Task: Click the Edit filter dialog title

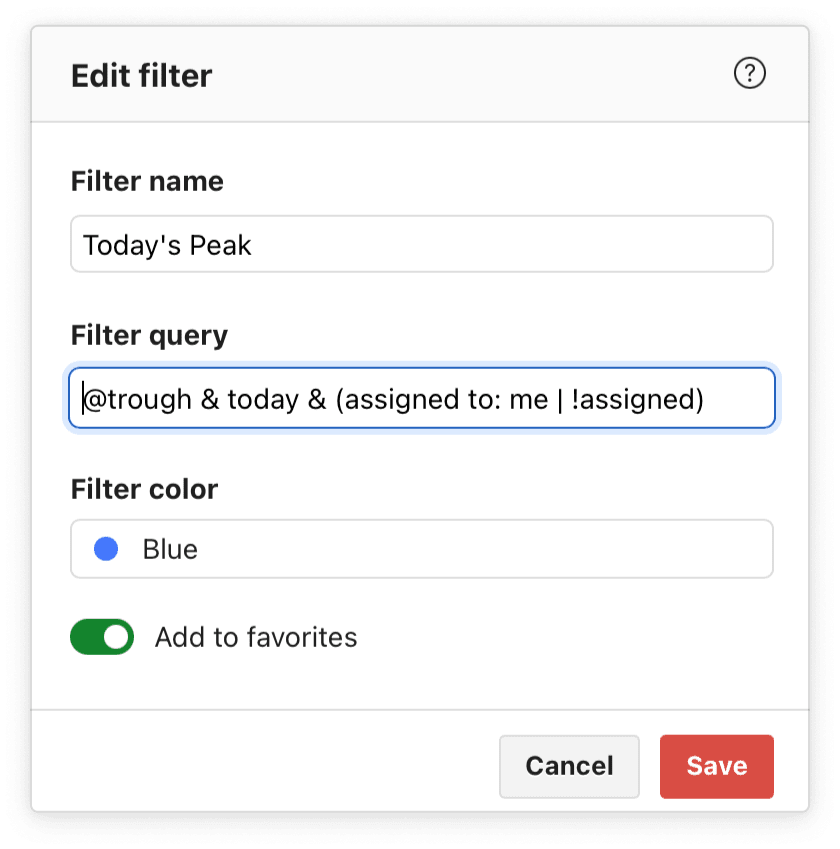Action: pos(142,75)
